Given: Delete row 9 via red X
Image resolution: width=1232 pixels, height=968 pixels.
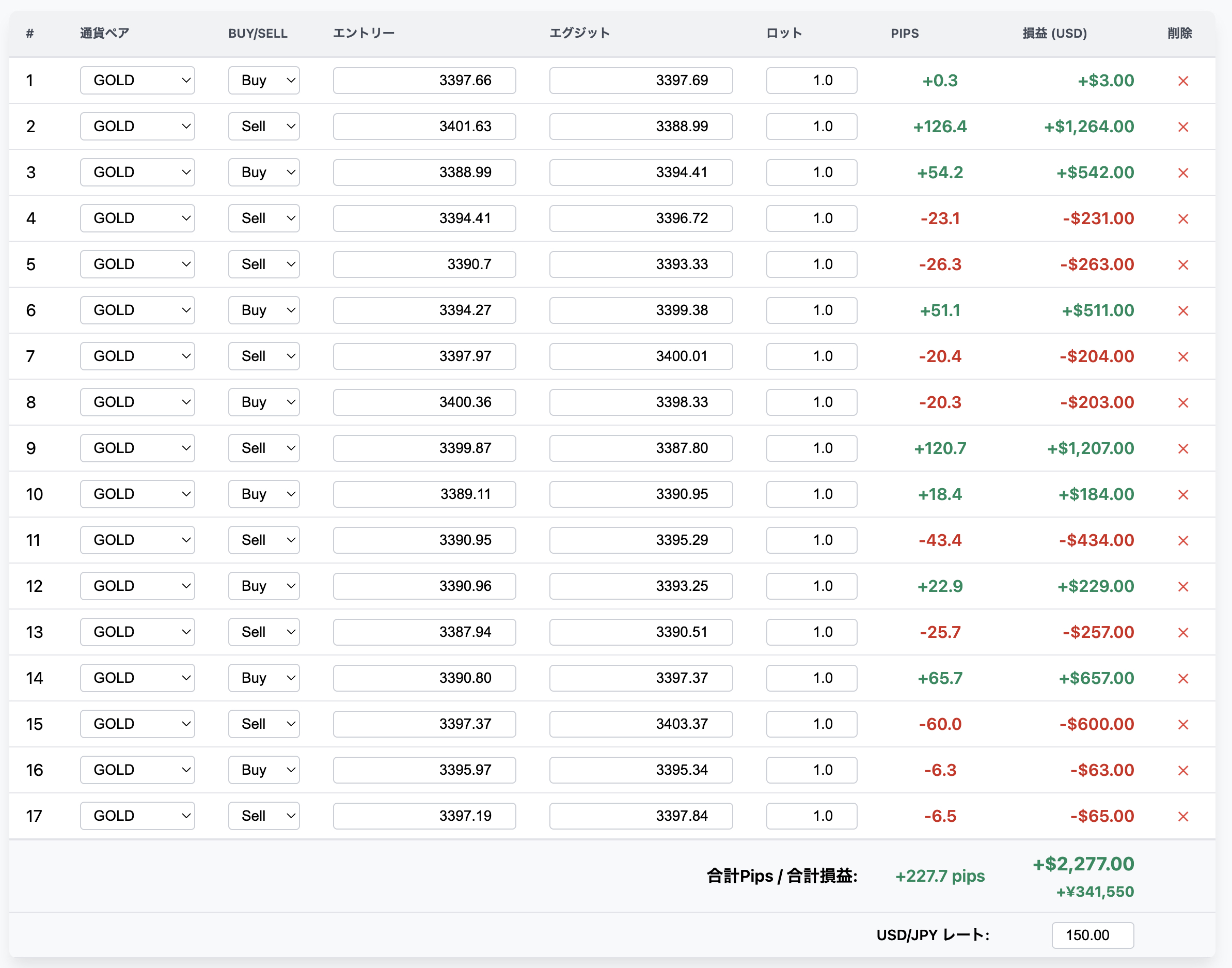Looking at the screenshot, I should click(1183, 449).
